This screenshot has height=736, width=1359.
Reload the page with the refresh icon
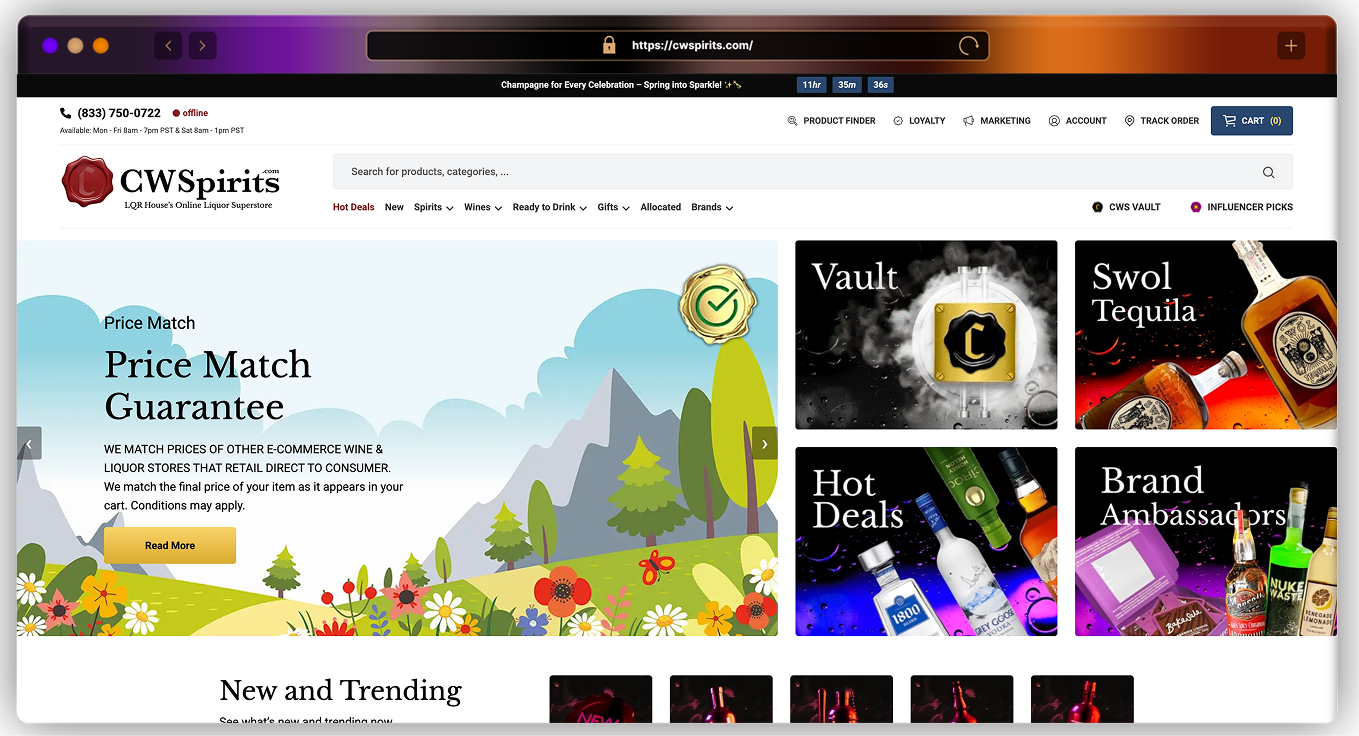click(968, 45)
